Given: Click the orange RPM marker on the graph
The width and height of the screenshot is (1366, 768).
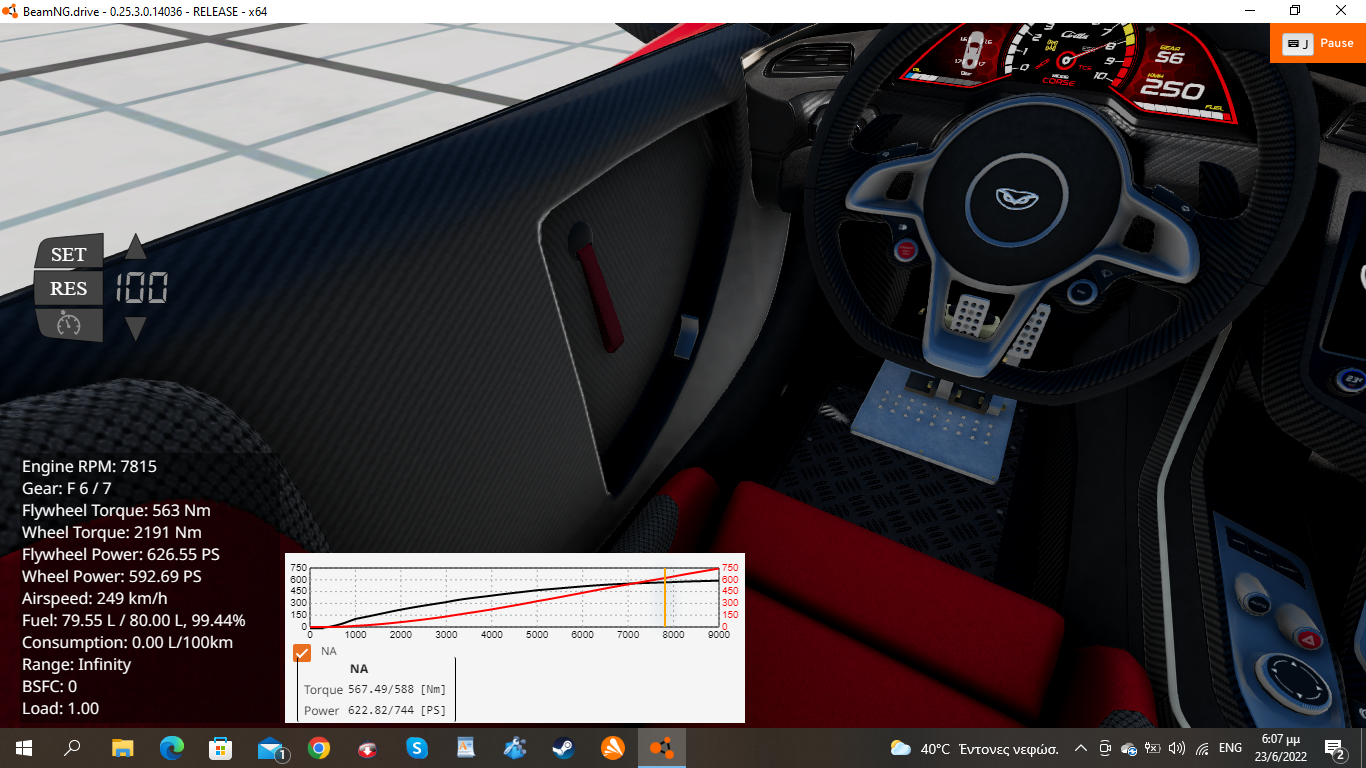Looking at the screenshot, I should tap(664, 598).
